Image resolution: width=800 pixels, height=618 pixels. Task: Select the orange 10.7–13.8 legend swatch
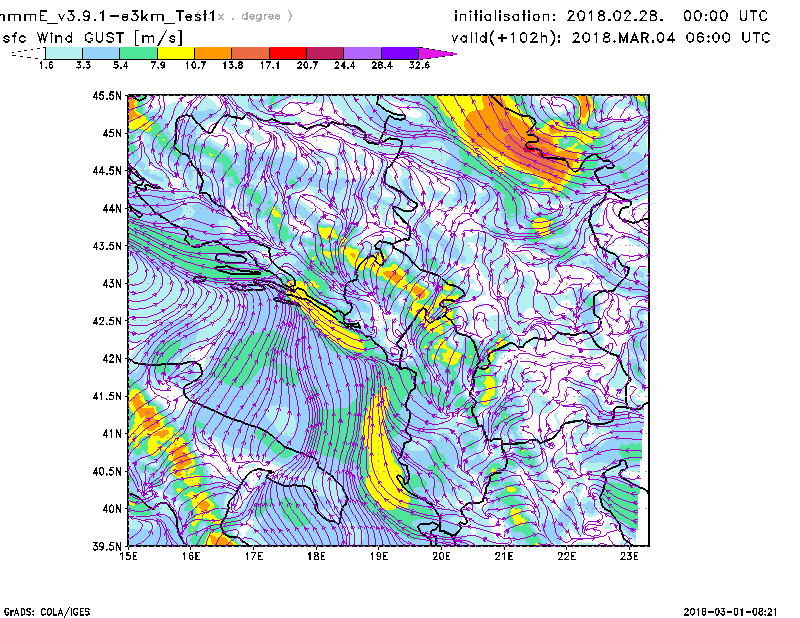coord(213,53)
